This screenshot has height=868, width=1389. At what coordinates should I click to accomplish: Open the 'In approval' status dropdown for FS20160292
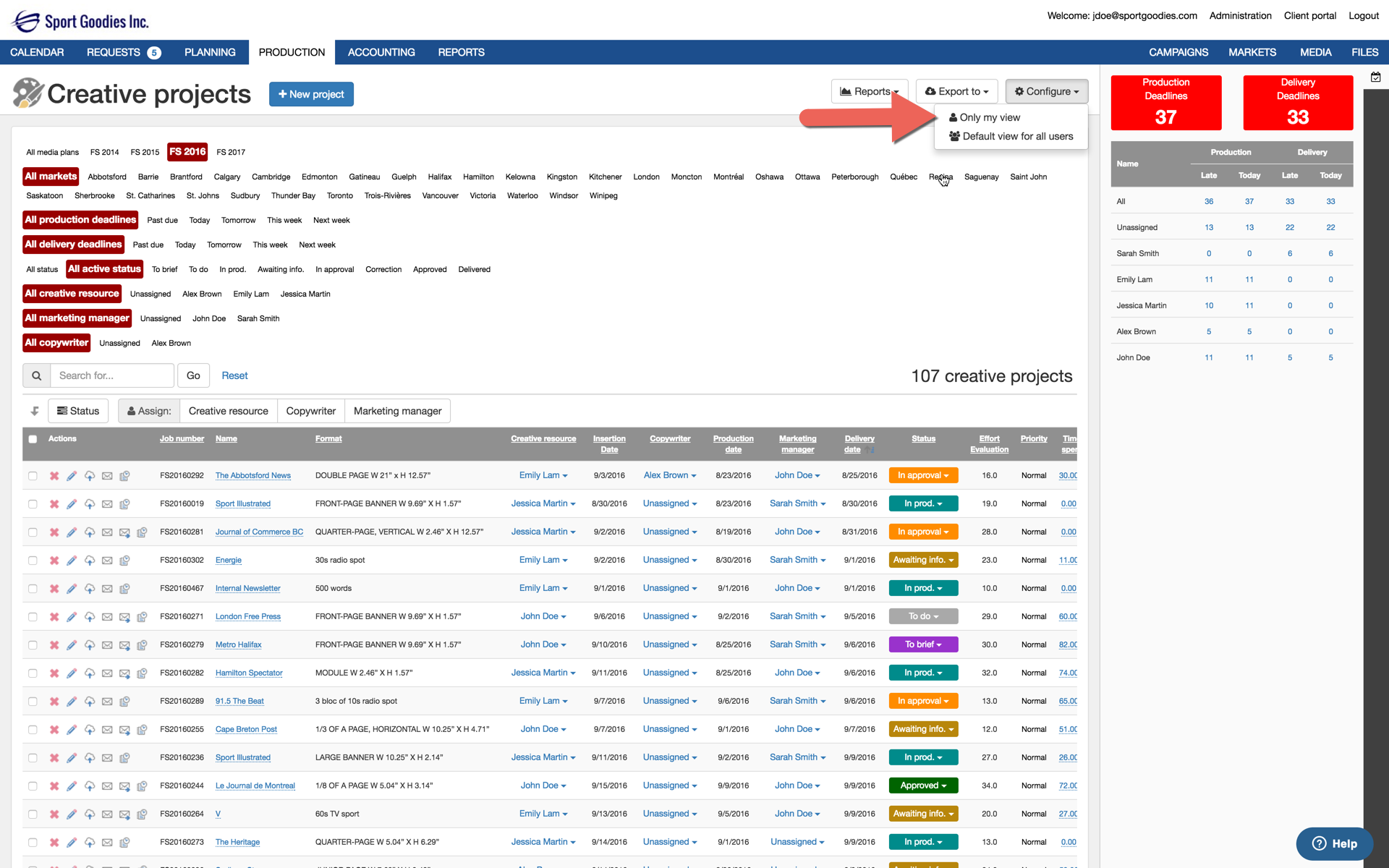[923, 476]
